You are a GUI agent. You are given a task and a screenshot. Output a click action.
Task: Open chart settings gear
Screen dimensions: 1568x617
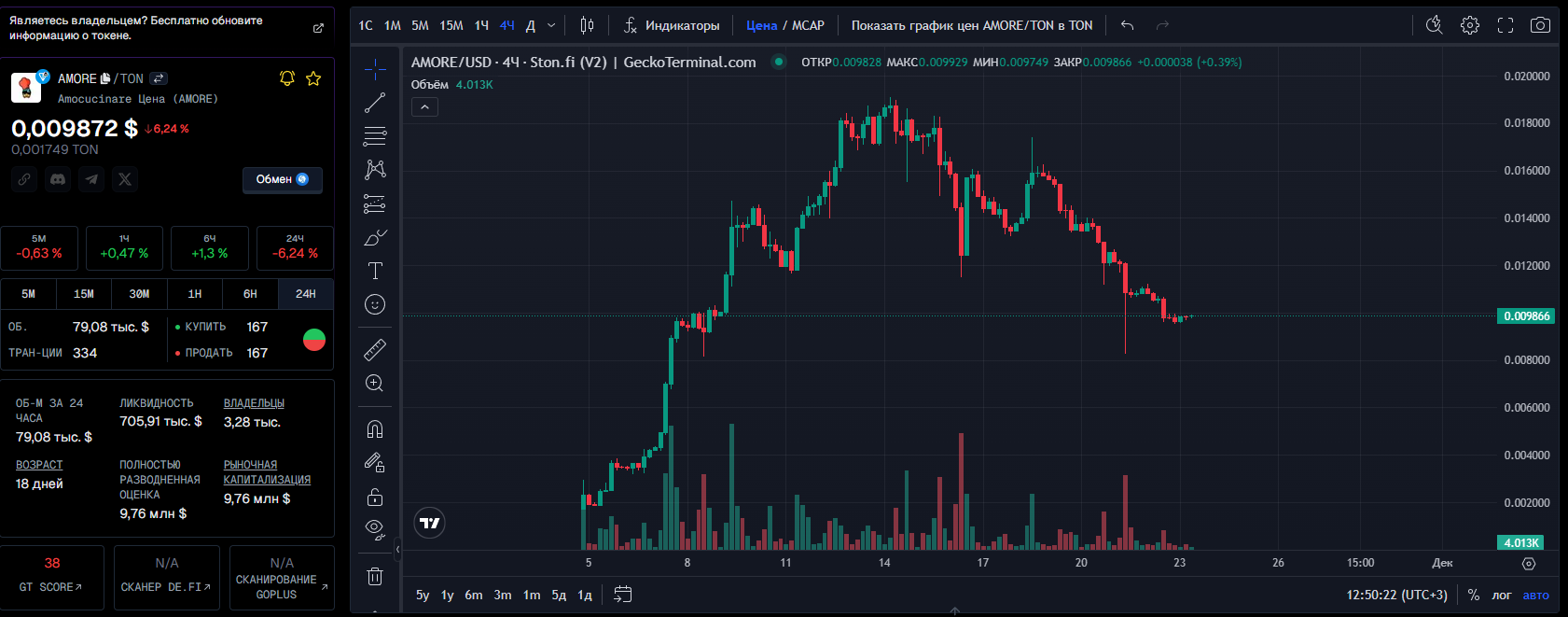(1470, 25)
